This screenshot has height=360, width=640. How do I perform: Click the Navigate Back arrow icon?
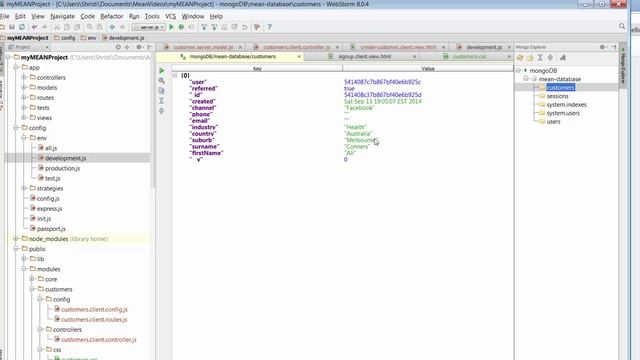click(x=112, y=27)
